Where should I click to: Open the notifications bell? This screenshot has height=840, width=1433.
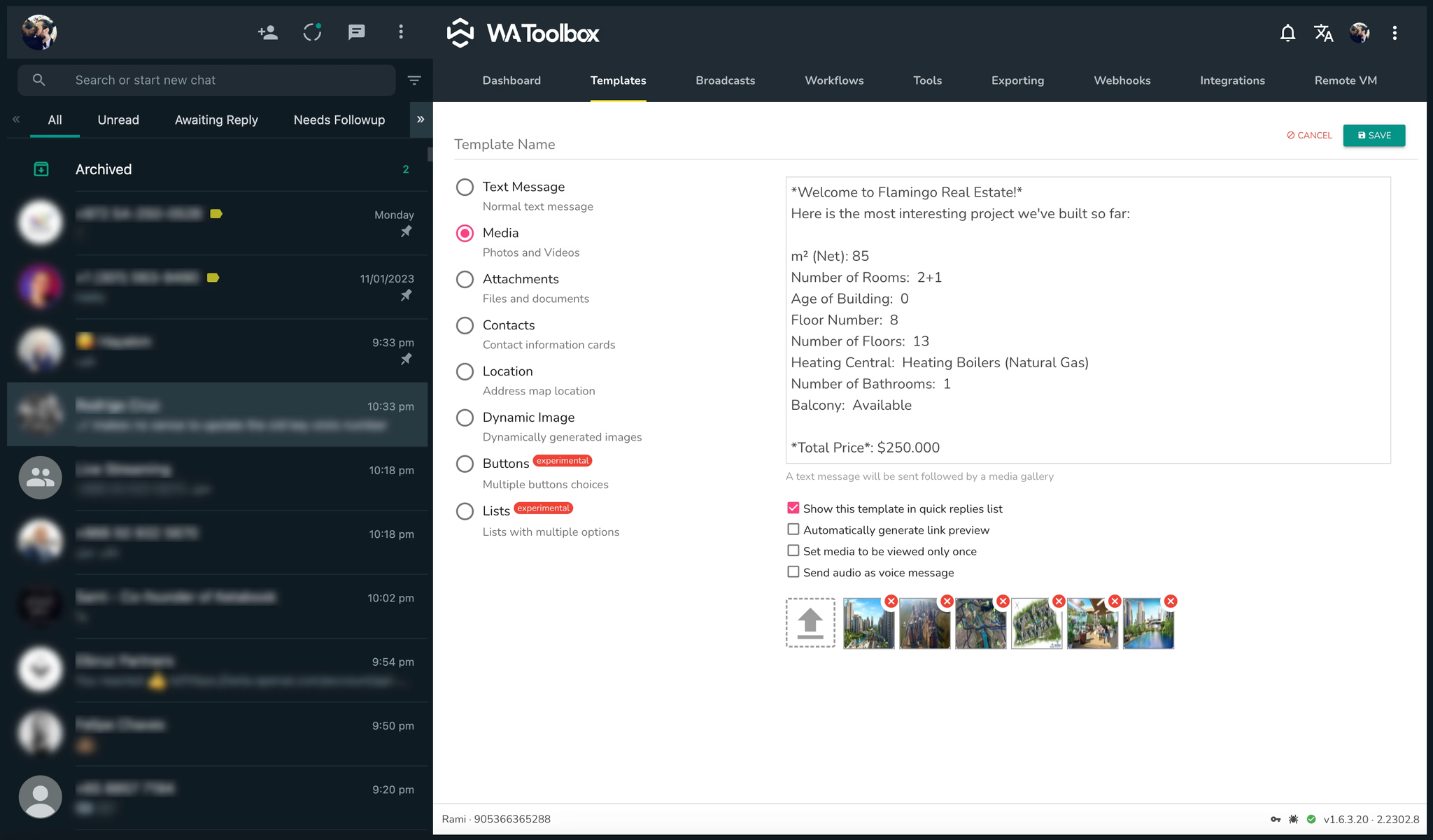click(x=1287, y=33)
